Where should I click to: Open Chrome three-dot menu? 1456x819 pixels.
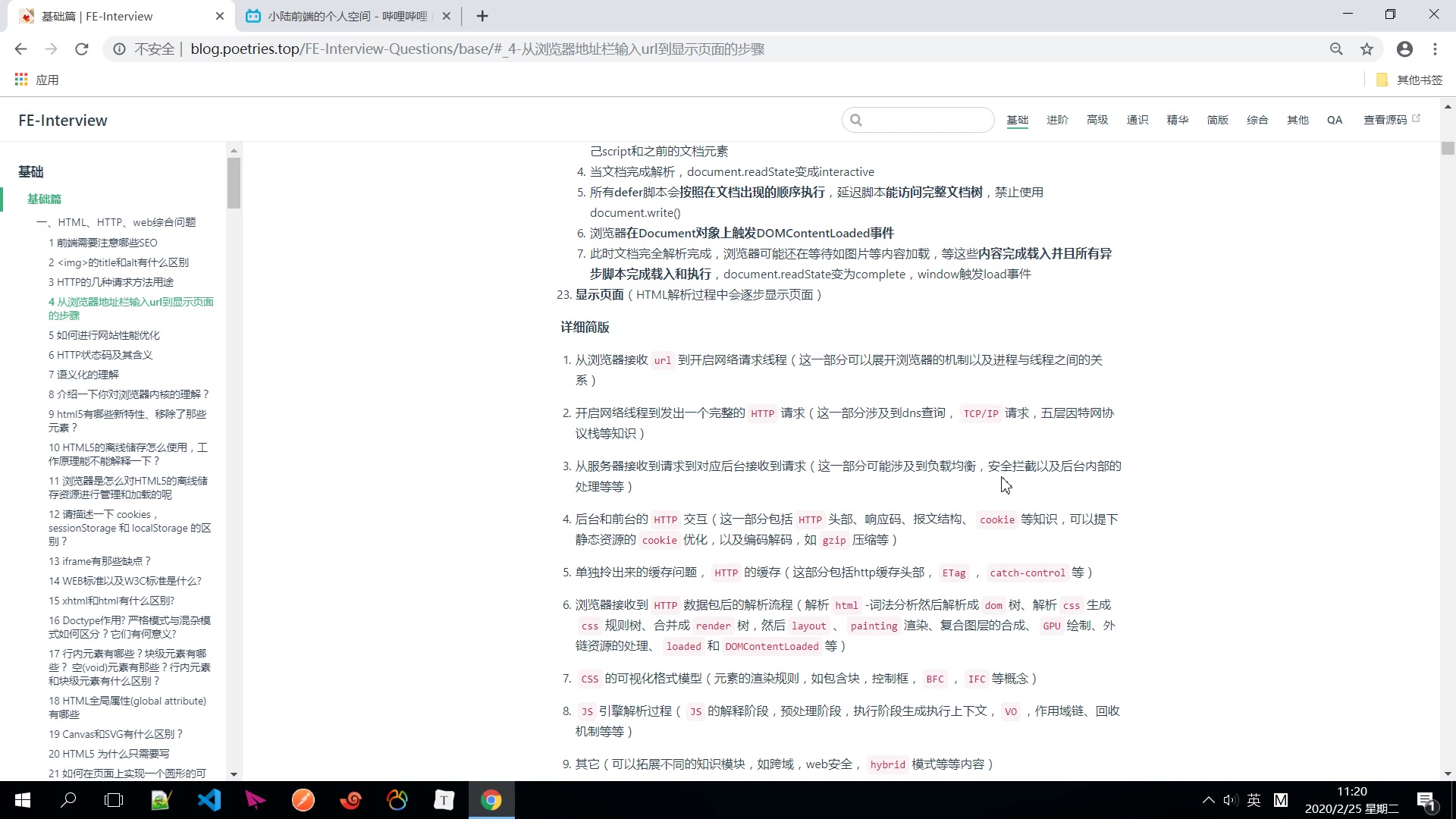1435,49
